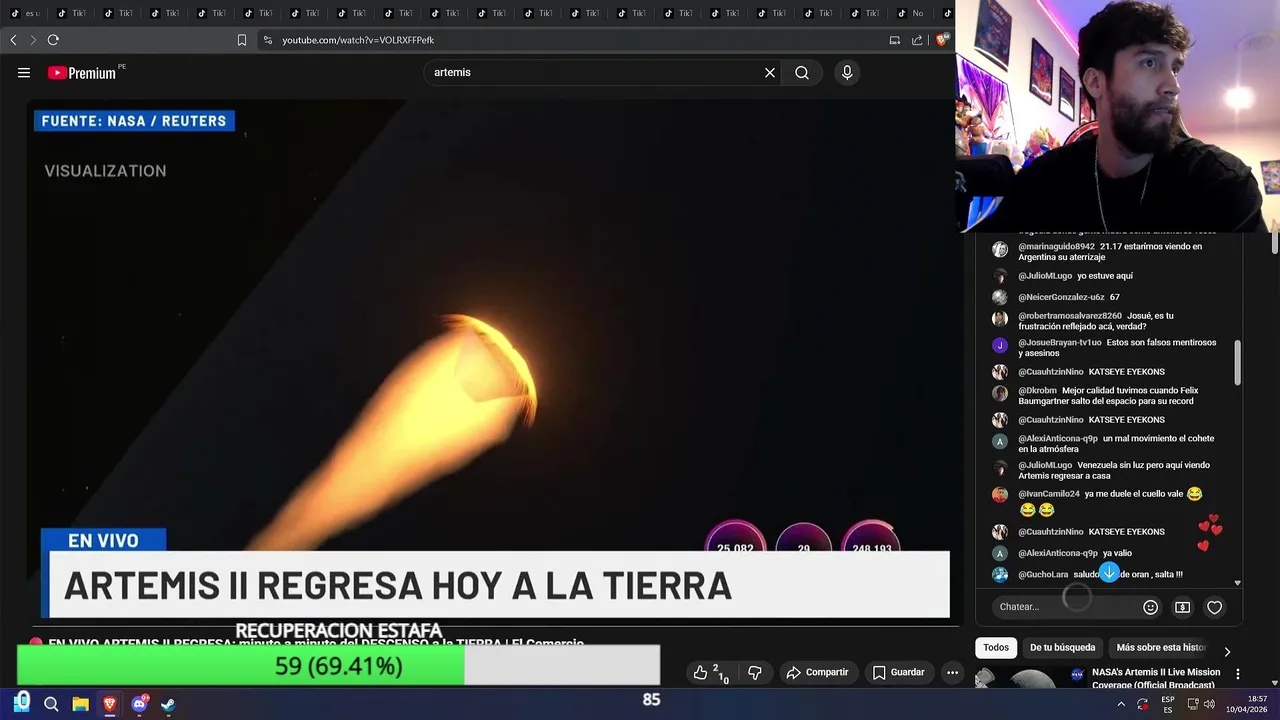Open @JosueBrayan-tv1uo chat username
The height and width of the screenshot is (720, 1280).
point(1059,342)
